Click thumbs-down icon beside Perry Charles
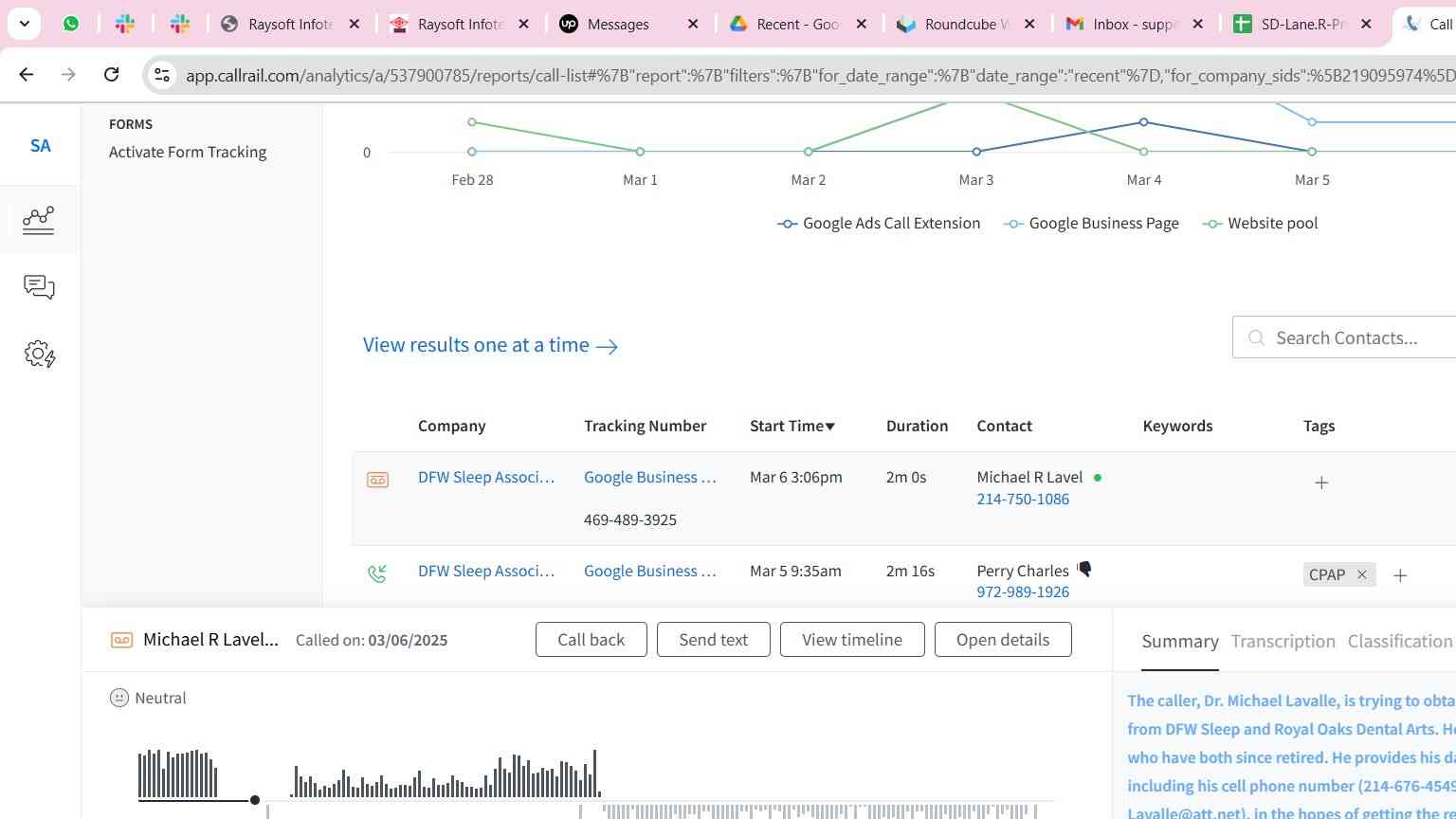 click(x=1084, y=569)
